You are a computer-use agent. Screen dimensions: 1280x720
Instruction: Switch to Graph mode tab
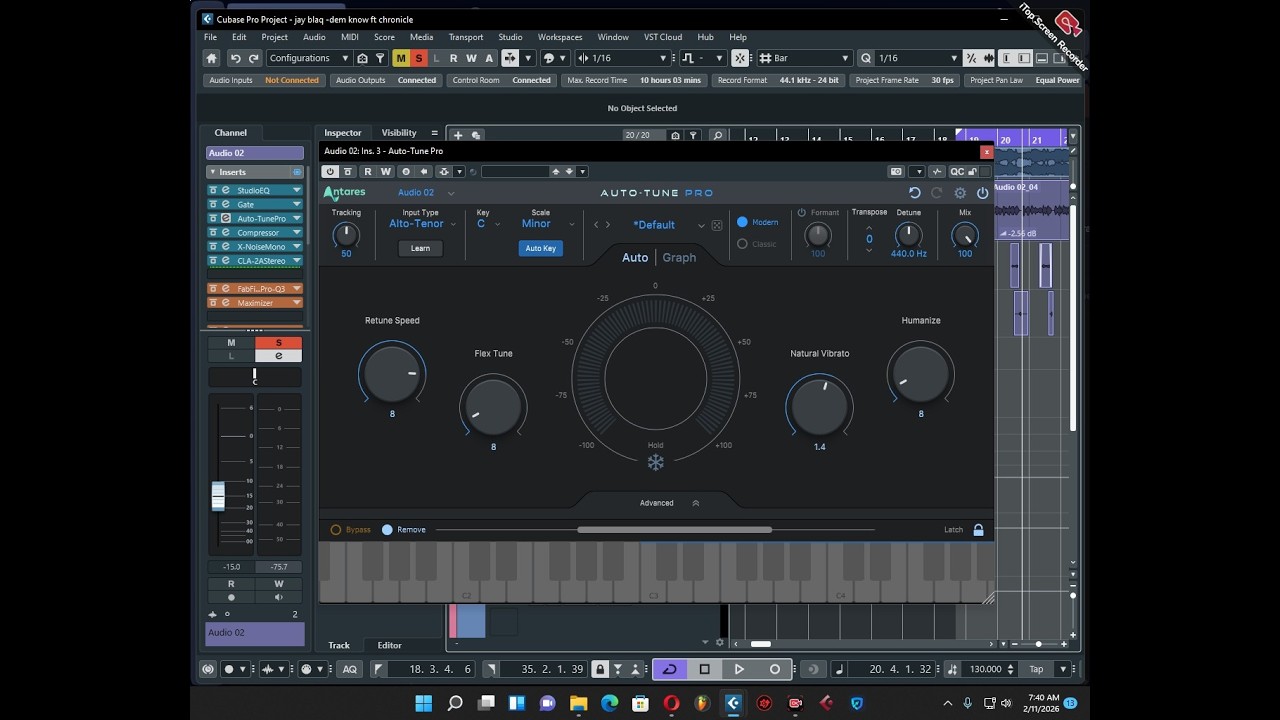tap(679, 257)
